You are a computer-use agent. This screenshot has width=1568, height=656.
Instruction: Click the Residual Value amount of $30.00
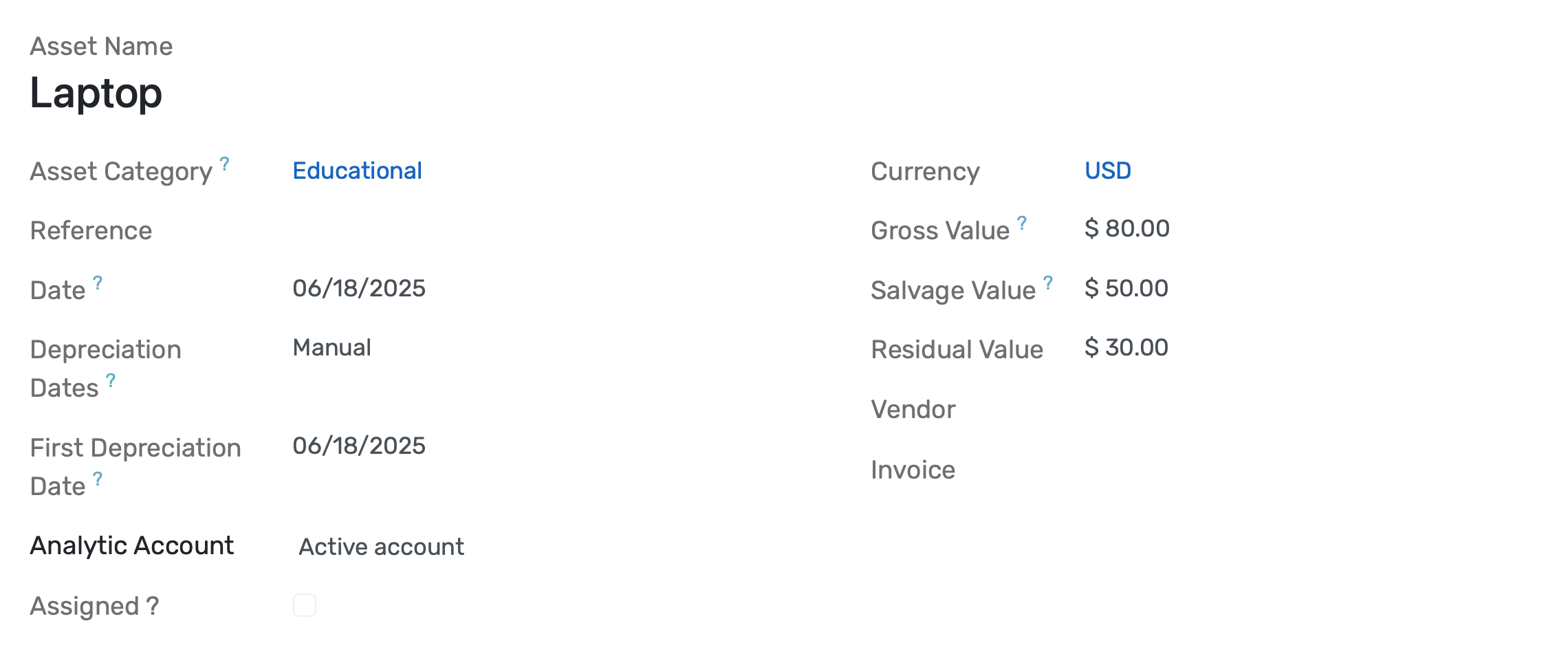click(x=1126, y=348)
